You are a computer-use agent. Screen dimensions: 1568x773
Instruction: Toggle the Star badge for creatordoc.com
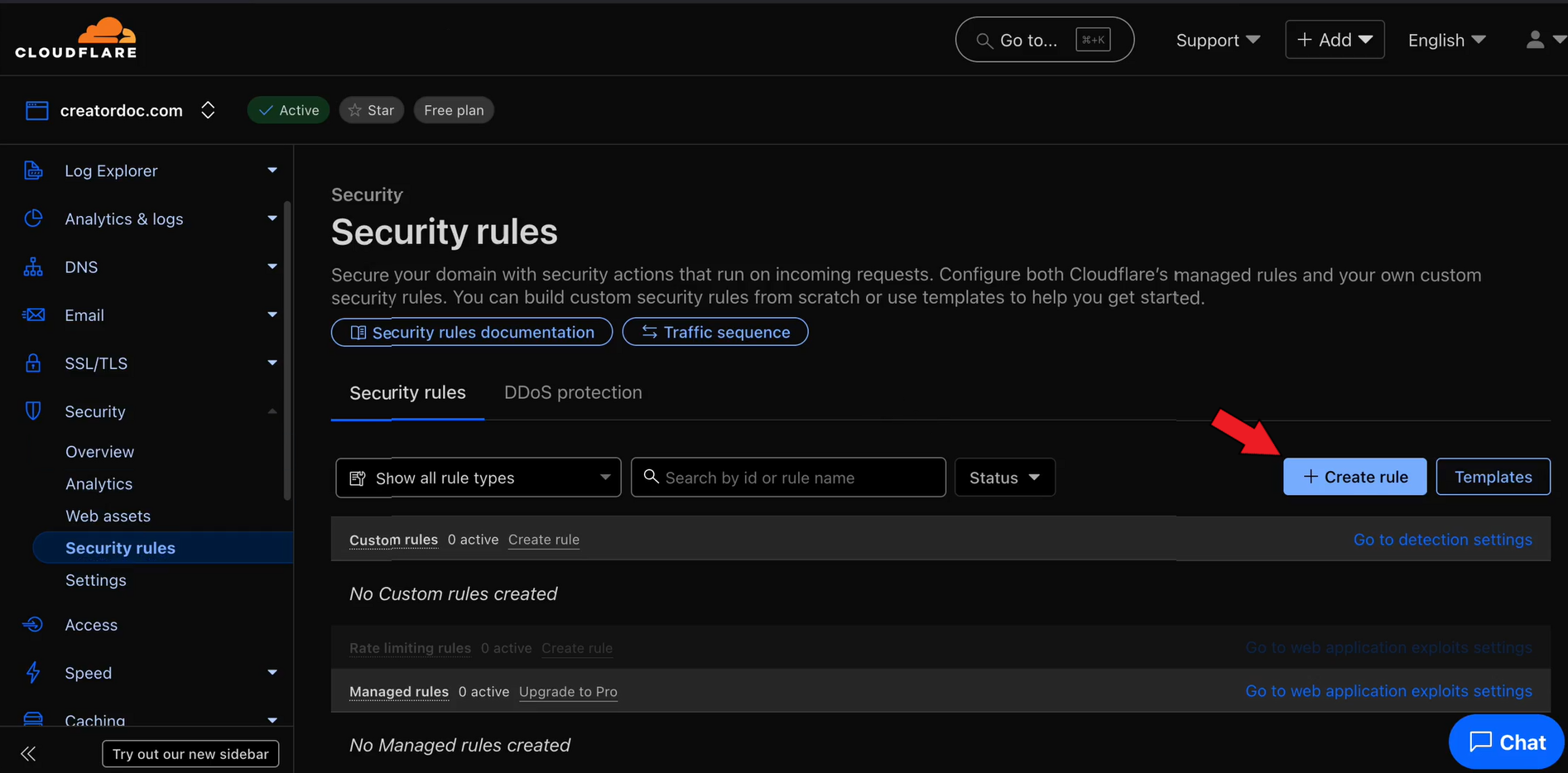point(371,110)
